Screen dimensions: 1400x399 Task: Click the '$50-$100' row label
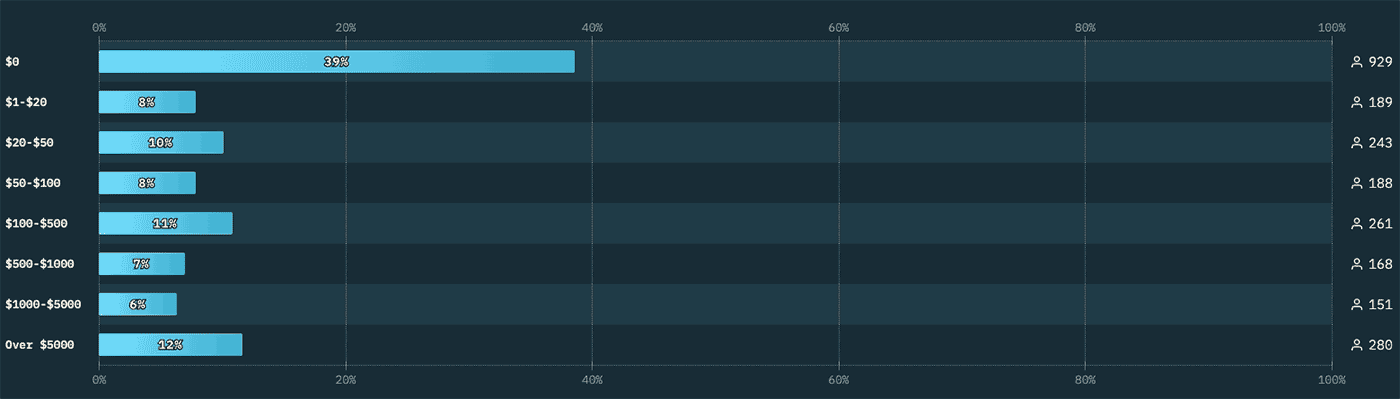(x=33, y=183)
